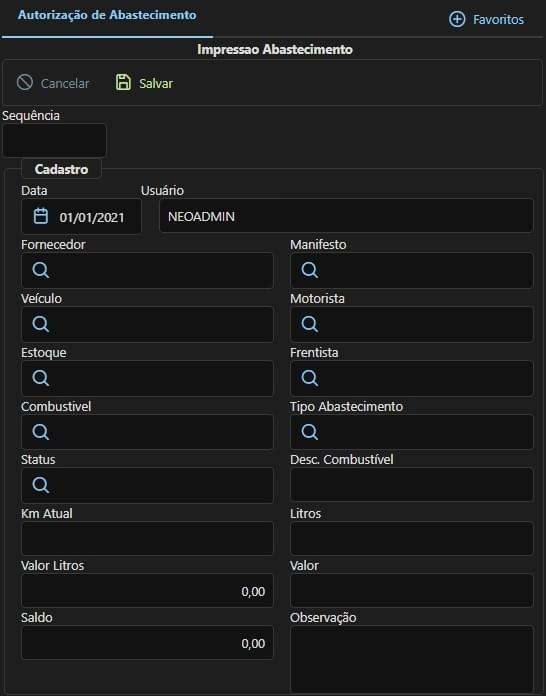Add page to Favoritos
546x696 pixels.
click(486, 20)
